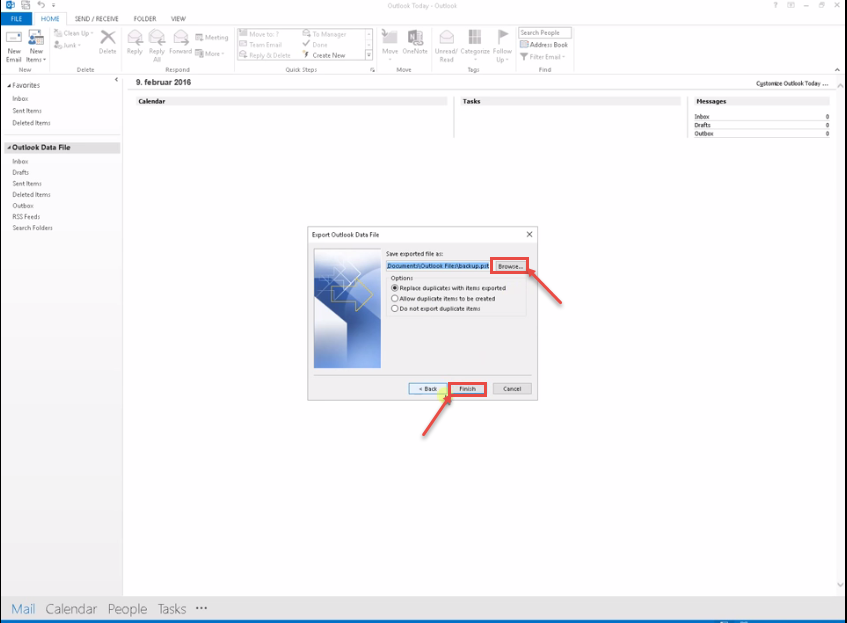
Task: Open the More respond dropdown
Action: tap(209, 53)
